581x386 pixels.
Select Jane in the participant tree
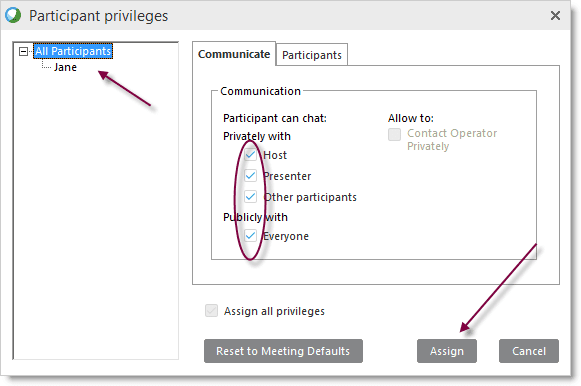click(x=65, y=67)
